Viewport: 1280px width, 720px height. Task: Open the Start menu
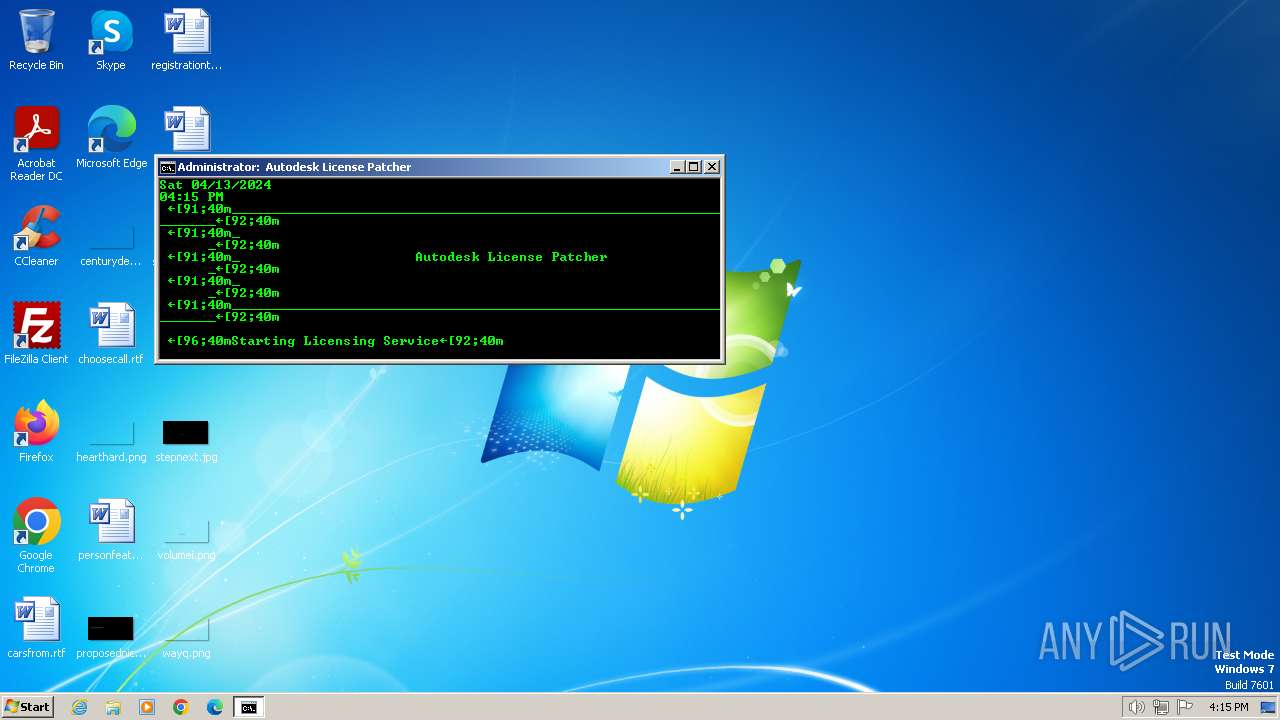click(27, 707)
